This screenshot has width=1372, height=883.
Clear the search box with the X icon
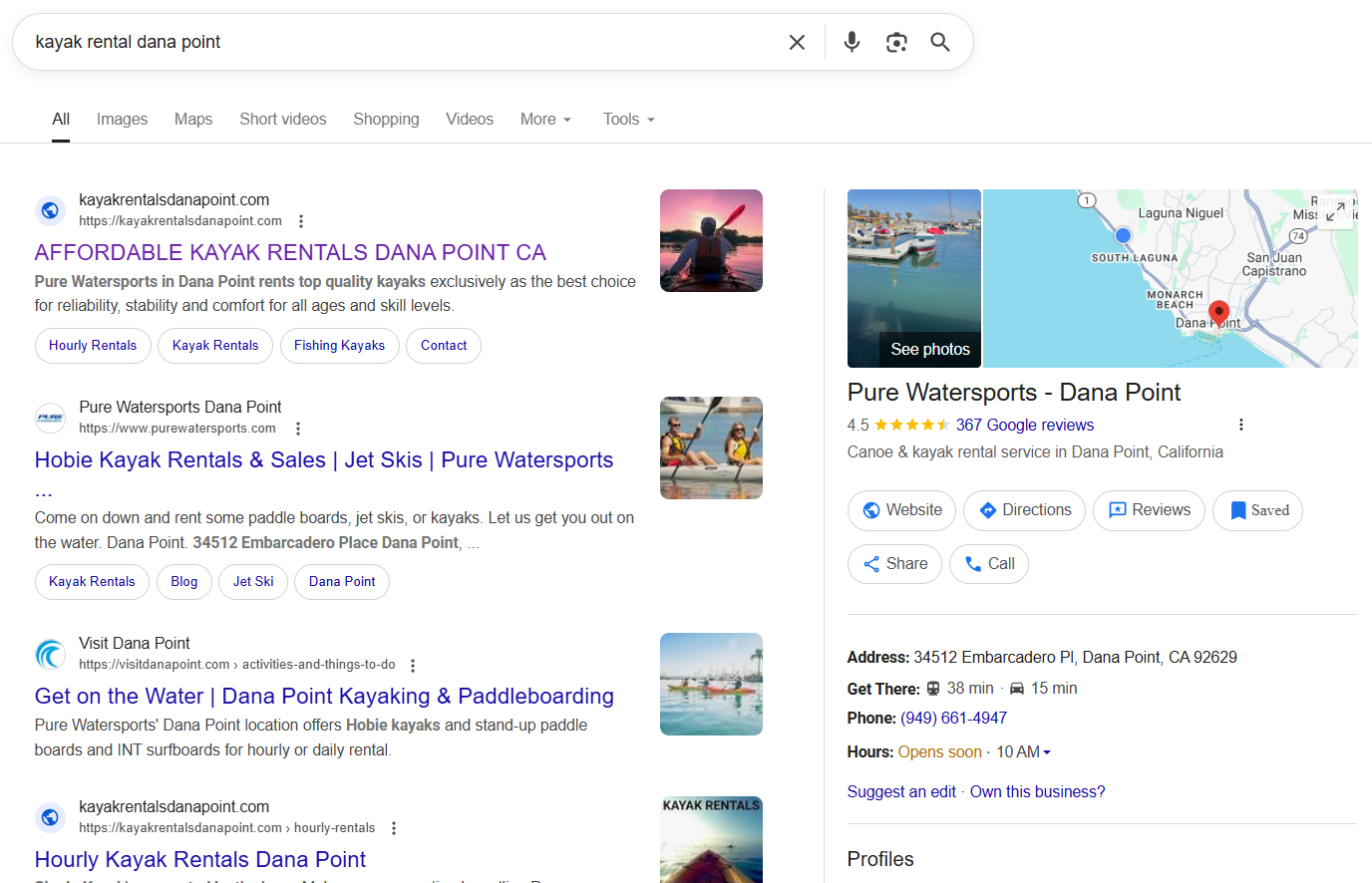(797, 42)
